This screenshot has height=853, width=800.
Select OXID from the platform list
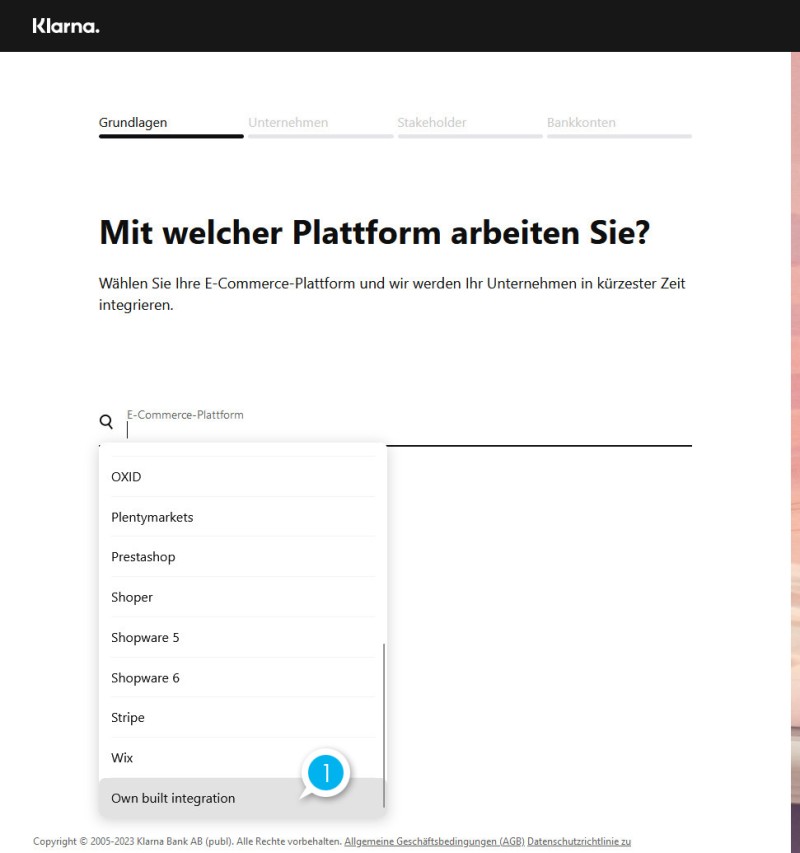tap(126, 477)
